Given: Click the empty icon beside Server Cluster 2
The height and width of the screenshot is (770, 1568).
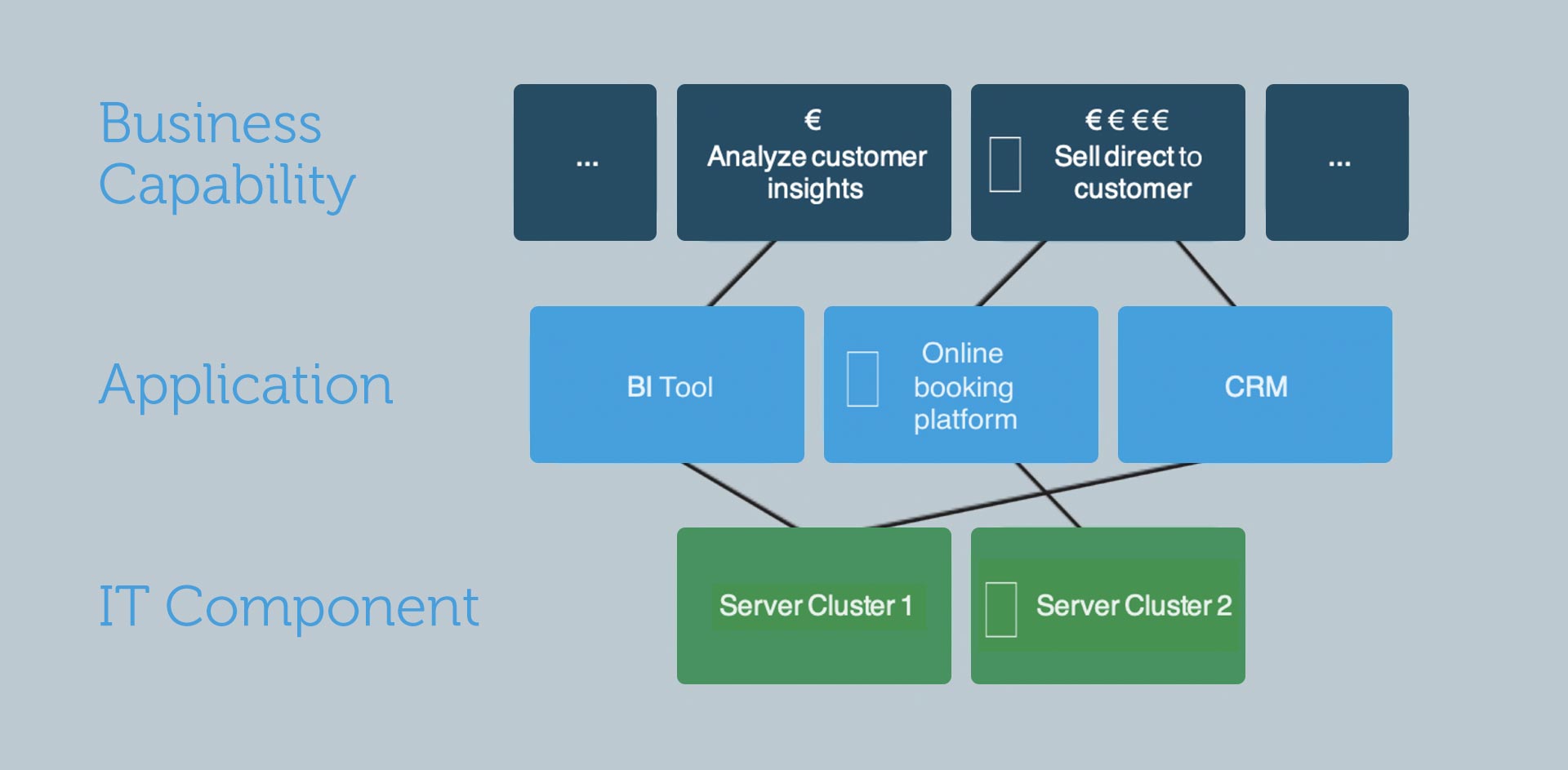Looking at the screenshot, I should pyautogui.click(x=1000, y=609).
